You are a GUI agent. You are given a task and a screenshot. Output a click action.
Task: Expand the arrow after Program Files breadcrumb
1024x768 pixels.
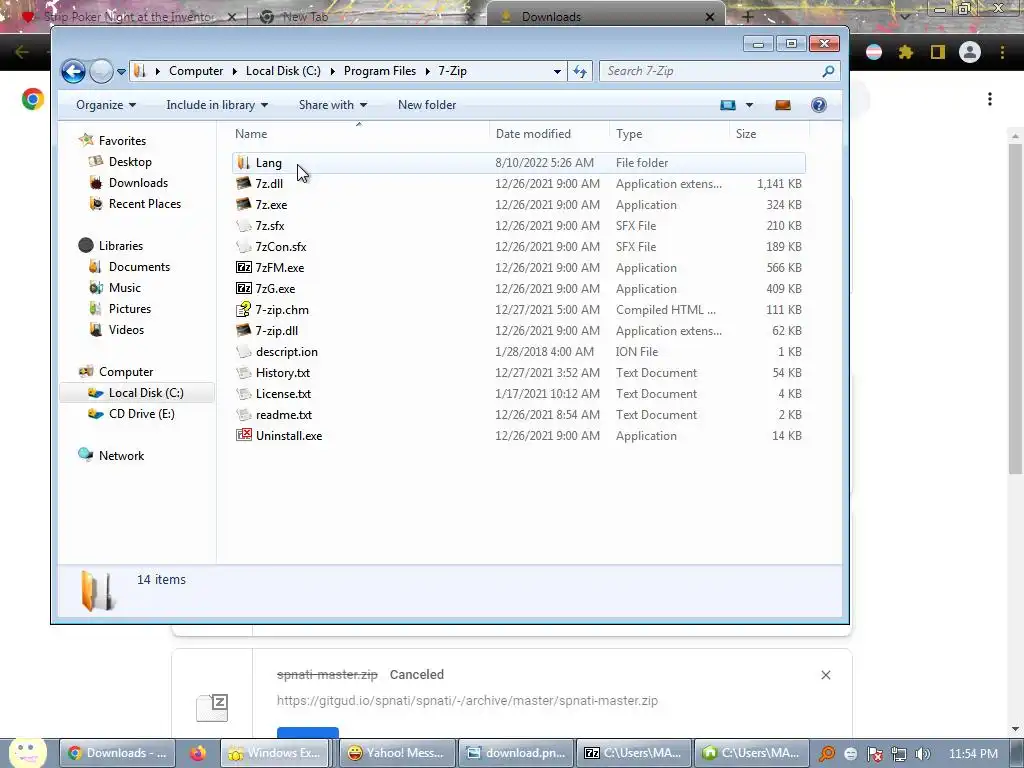pos(428,71)
